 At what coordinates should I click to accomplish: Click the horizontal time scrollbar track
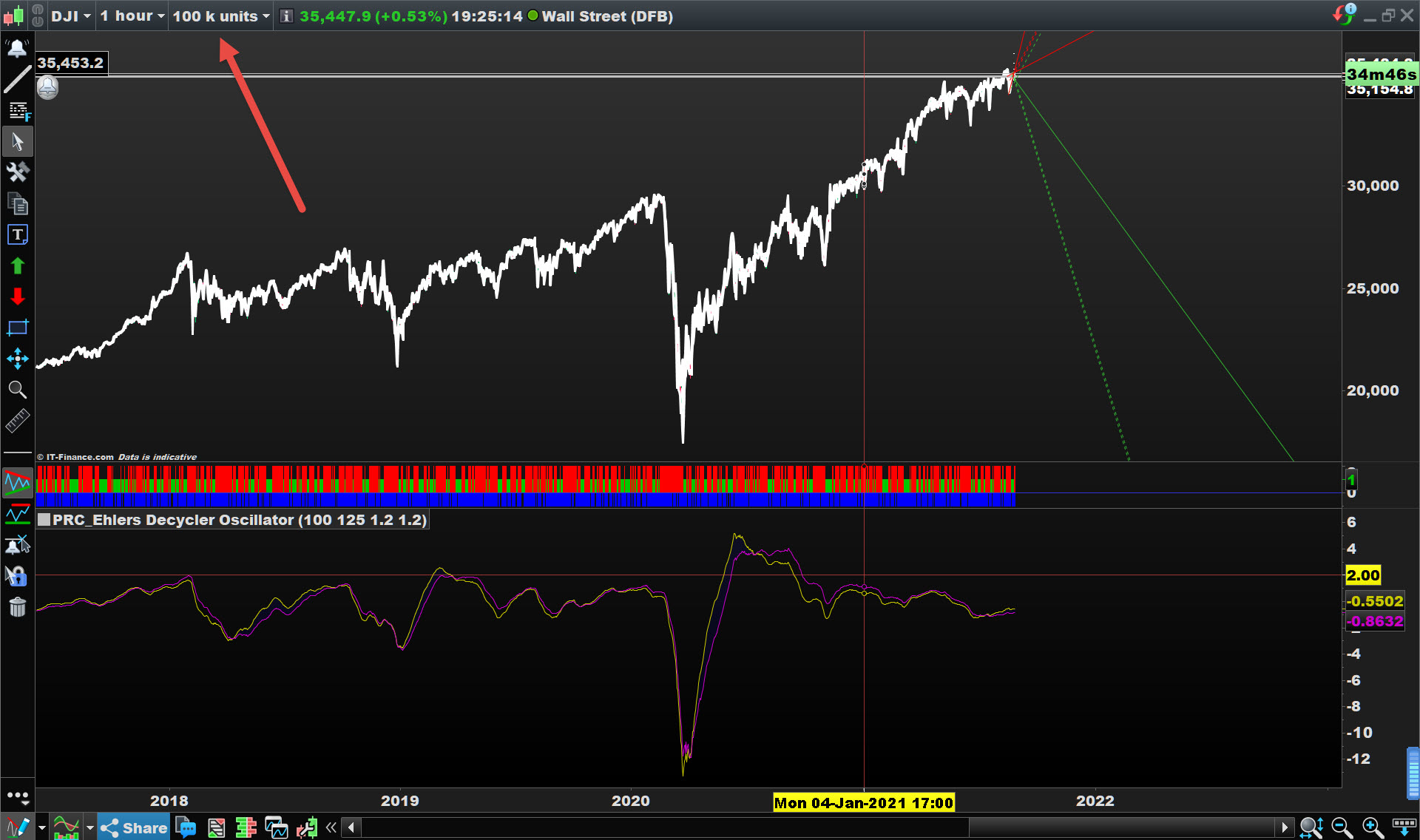click(666, 827)
